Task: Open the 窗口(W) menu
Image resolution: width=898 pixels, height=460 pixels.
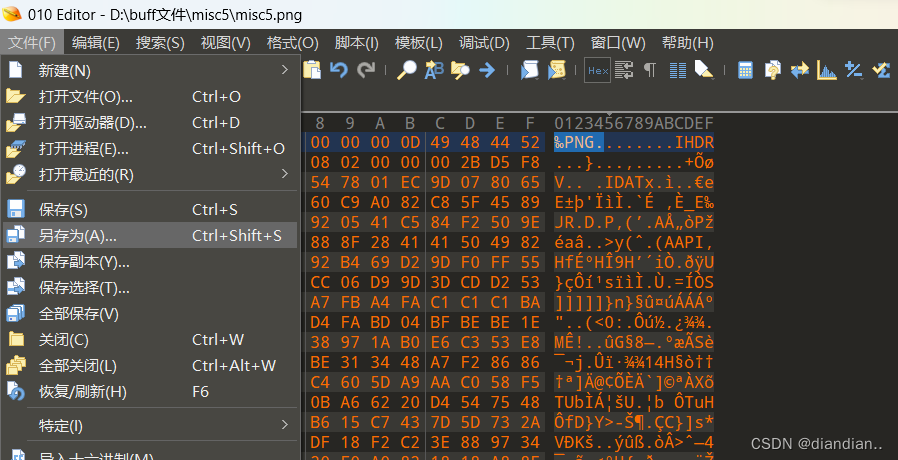Action: tap(618, 42)
